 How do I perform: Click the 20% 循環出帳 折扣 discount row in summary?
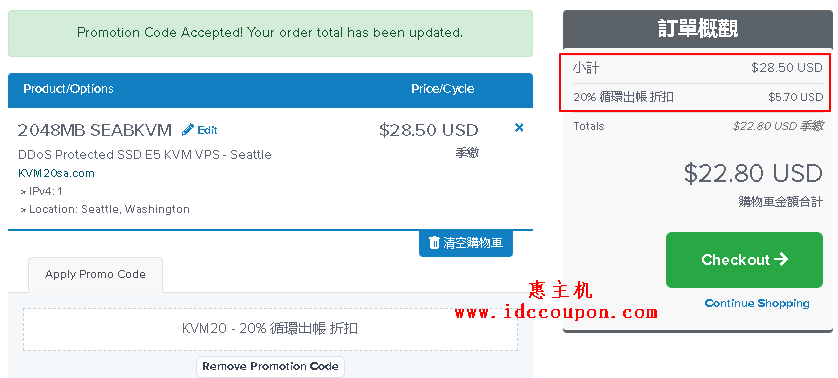pyautogui.click(x=698, y=97)
